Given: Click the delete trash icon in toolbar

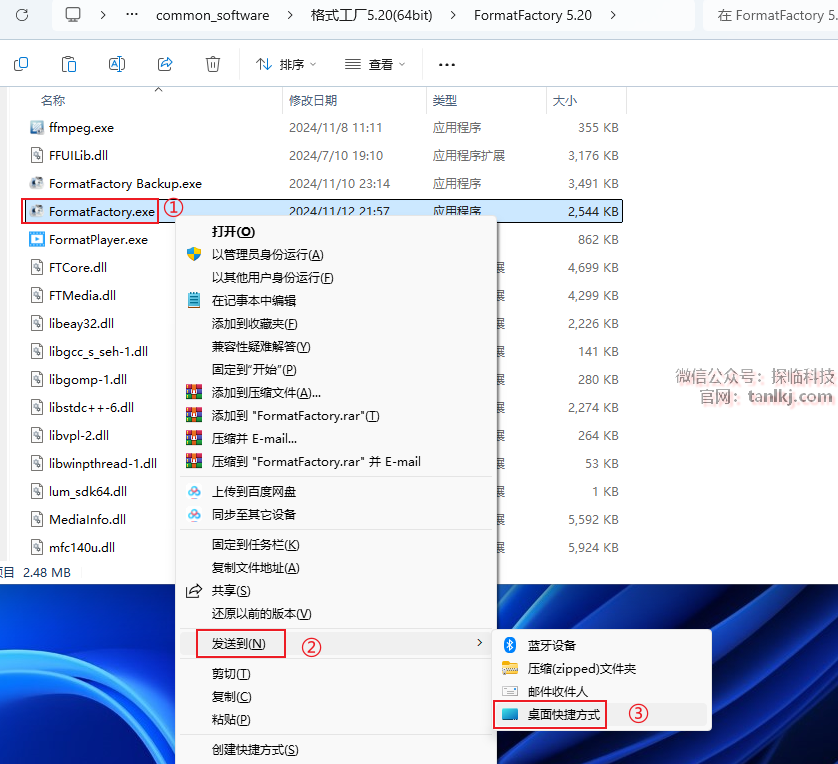Looking at the screenshot, I should (x=213, y=64).
